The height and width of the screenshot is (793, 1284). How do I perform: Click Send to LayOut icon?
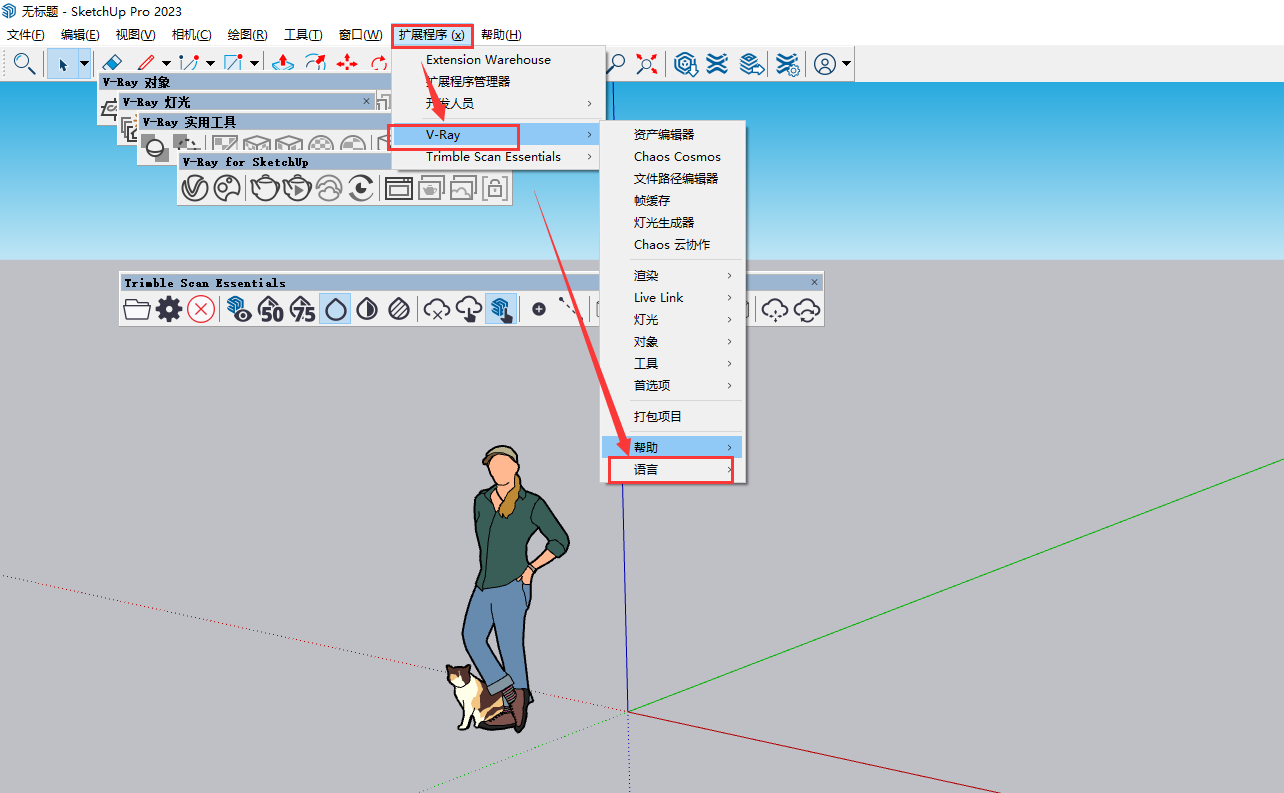[x=752, y=64]
